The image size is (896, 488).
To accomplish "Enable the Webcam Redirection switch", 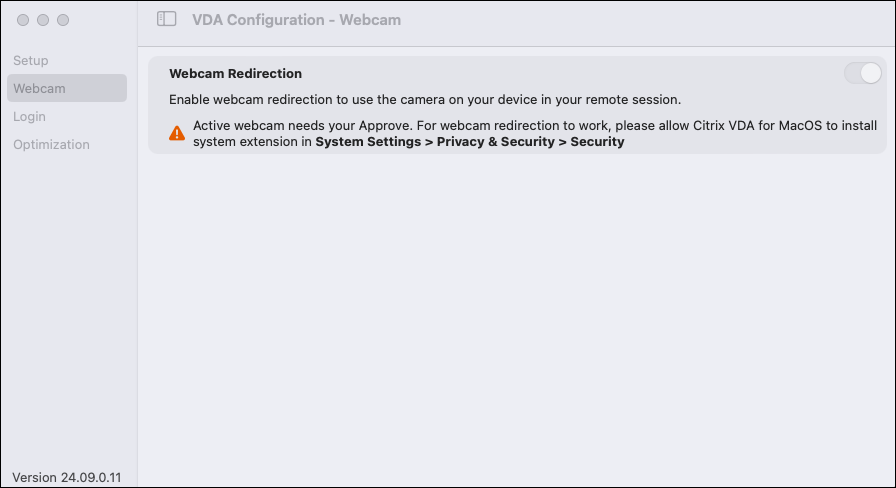I will pos(862,73).
